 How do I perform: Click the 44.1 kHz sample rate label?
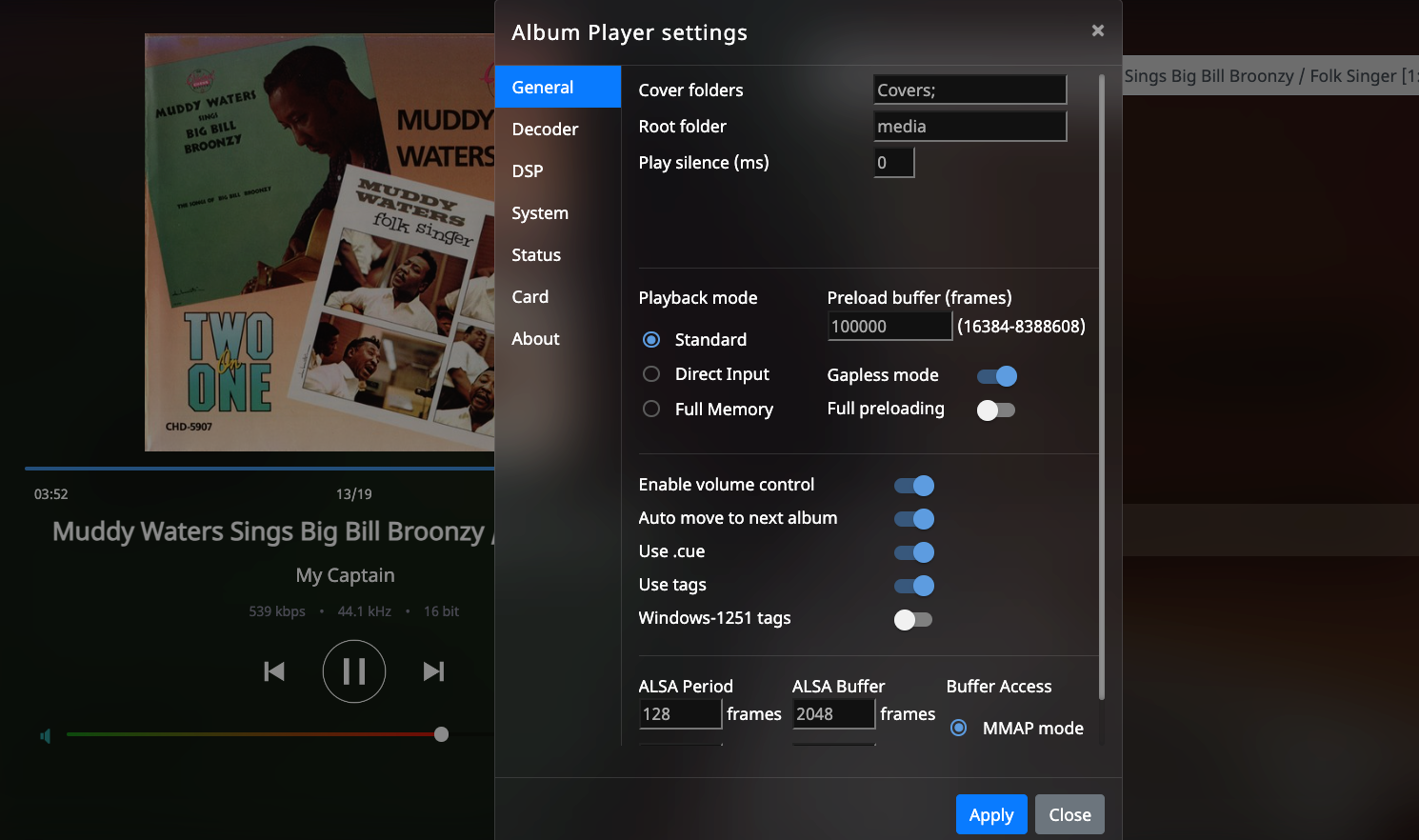[x=365, y=611]
